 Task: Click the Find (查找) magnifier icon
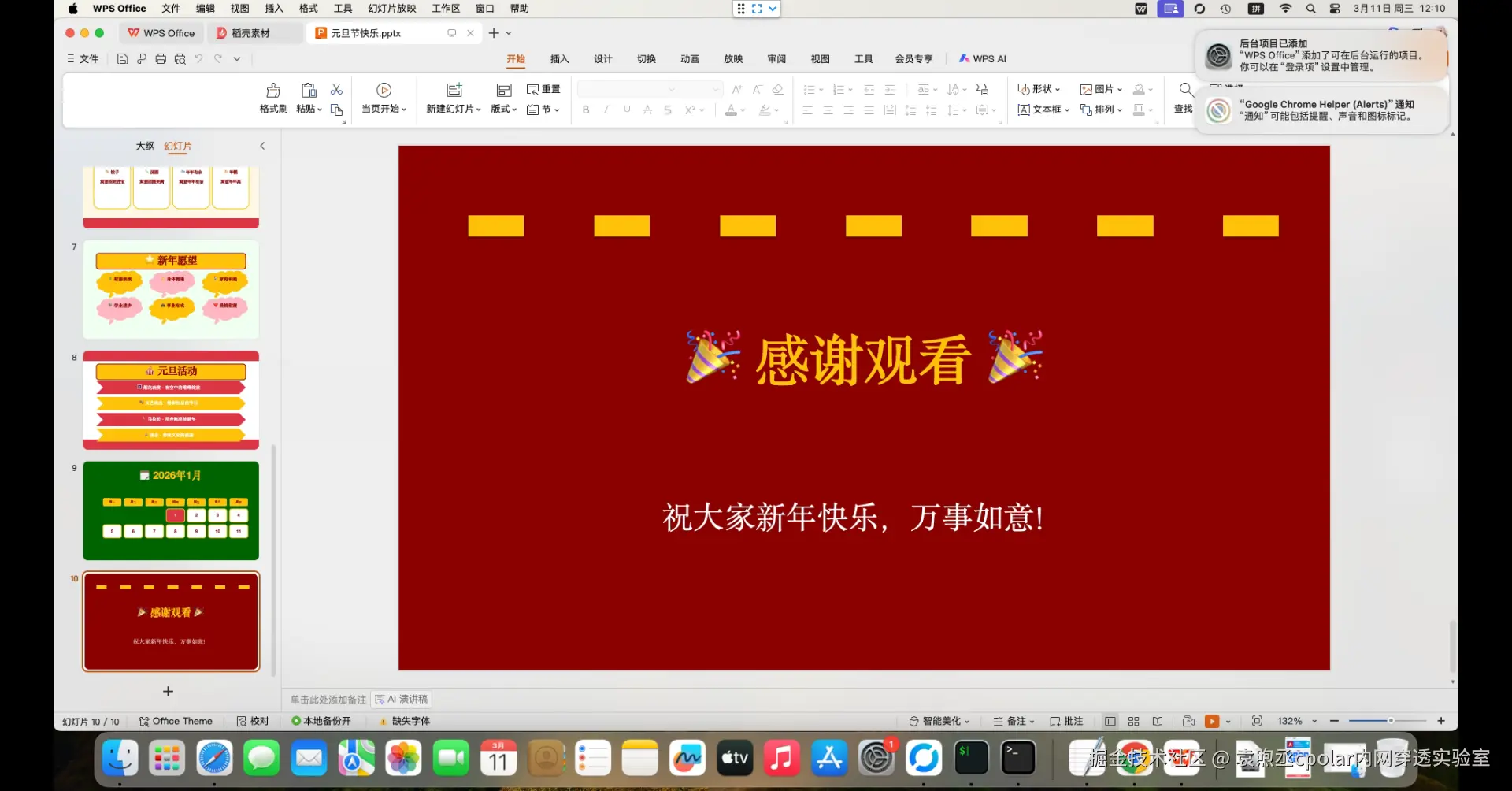pyautogui.click(x=1186, y=90)
